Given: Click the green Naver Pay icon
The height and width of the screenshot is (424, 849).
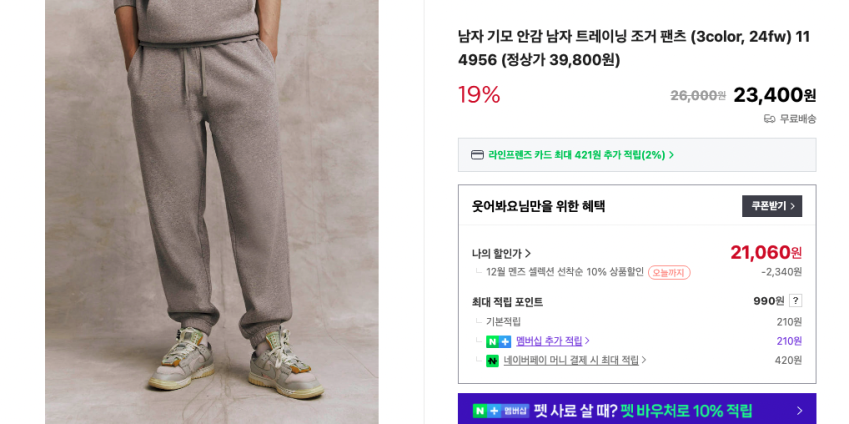Looking at the screenshot, I should pos(492,361).
